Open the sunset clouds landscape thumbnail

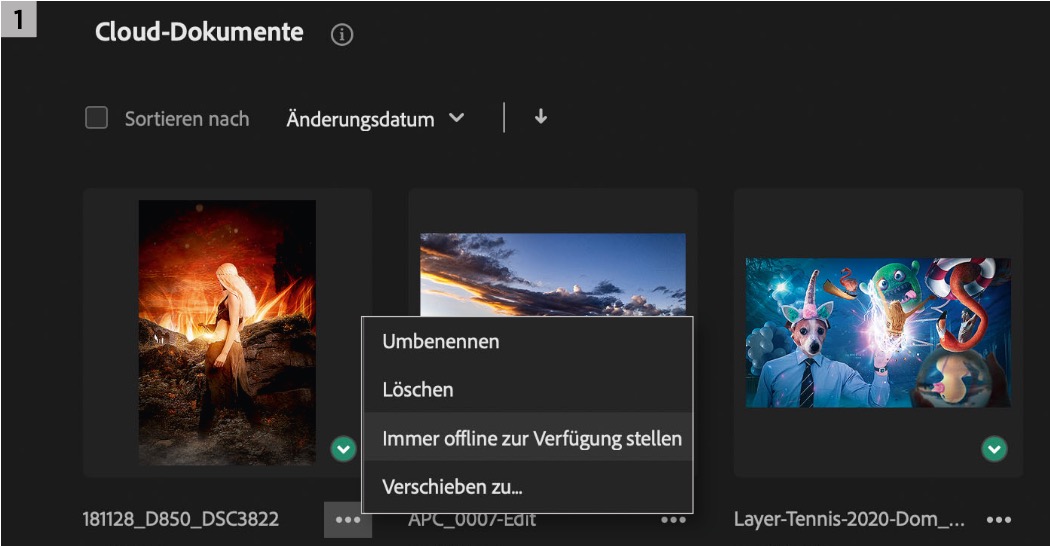pos(553,272)
